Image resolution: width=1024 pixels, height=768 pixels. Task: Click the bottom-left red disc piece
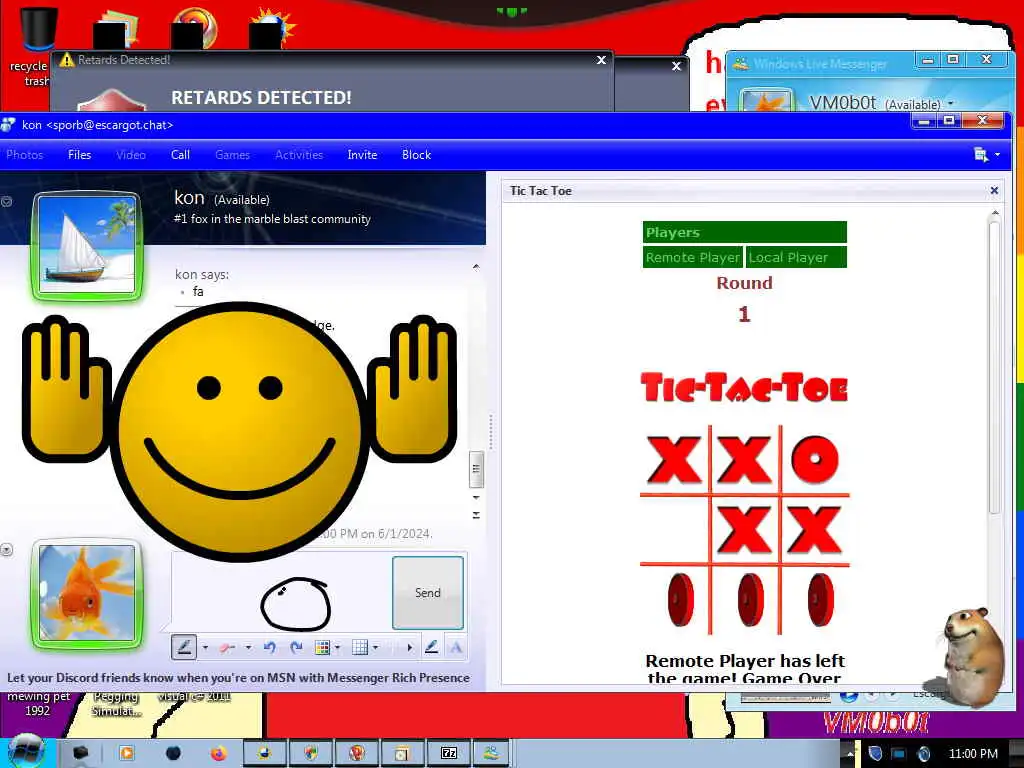[x=681, y=600]
